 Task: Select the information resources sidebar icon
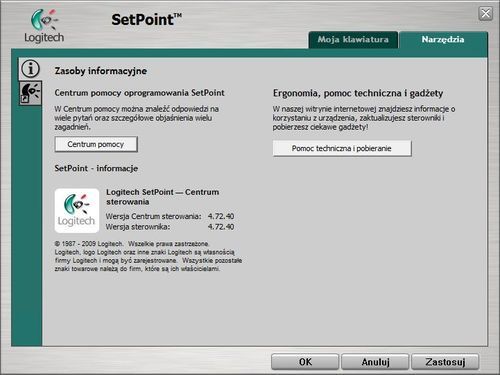point(30,69)
